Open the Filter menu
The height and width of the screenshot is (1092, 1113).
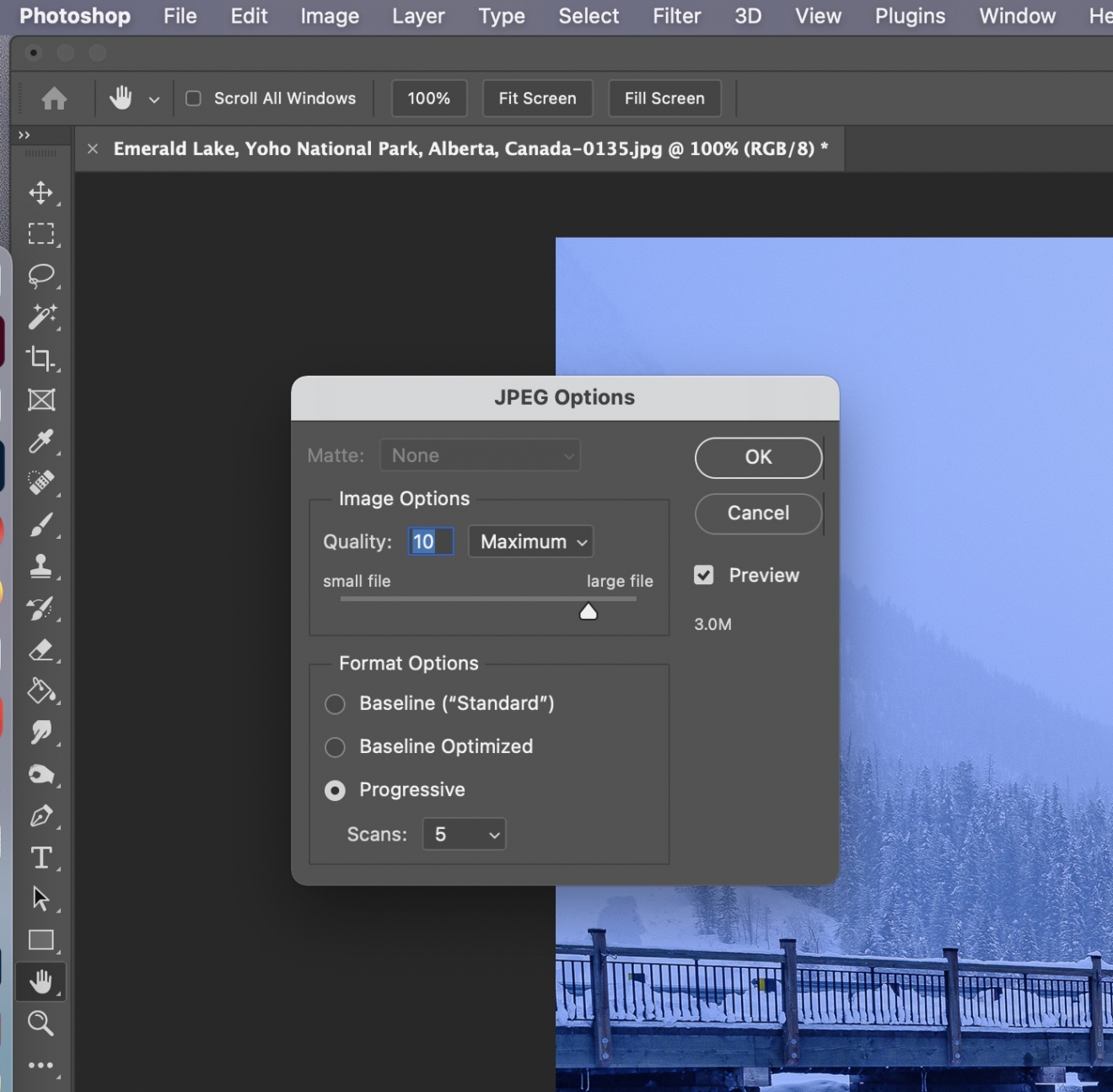tap(676, 16)
